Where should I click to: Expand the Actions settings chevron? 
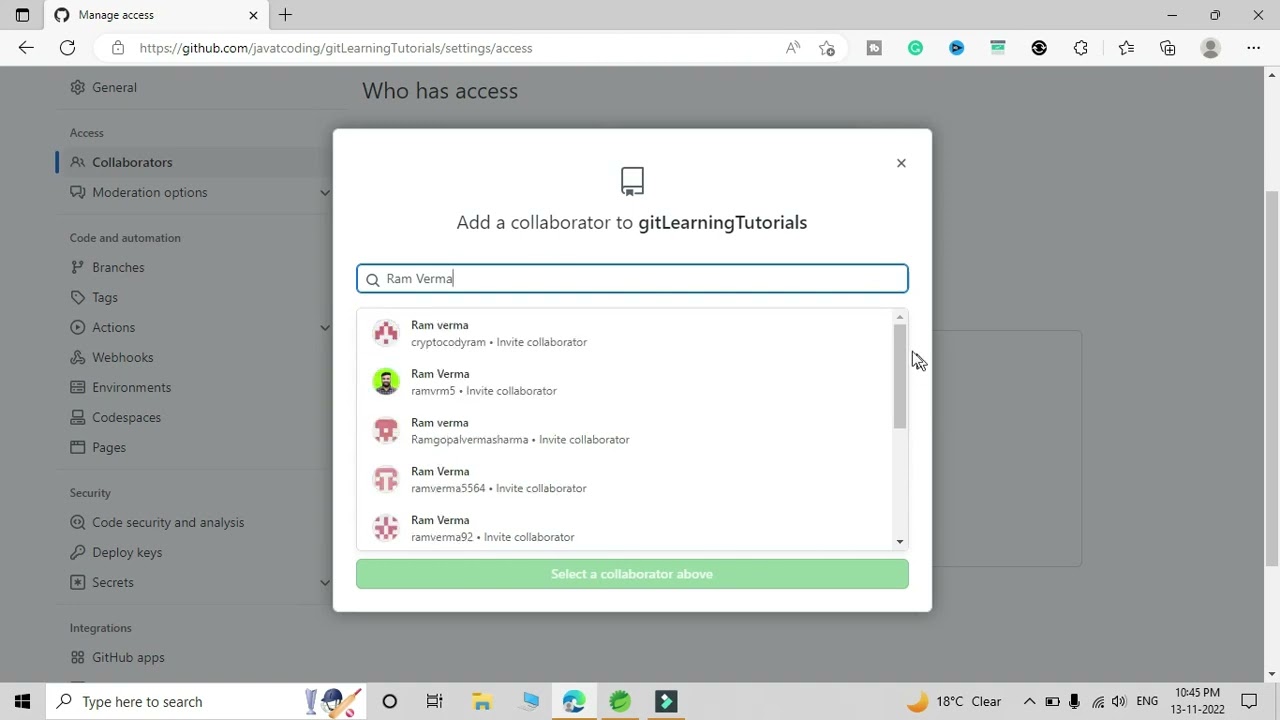point(324,327)
